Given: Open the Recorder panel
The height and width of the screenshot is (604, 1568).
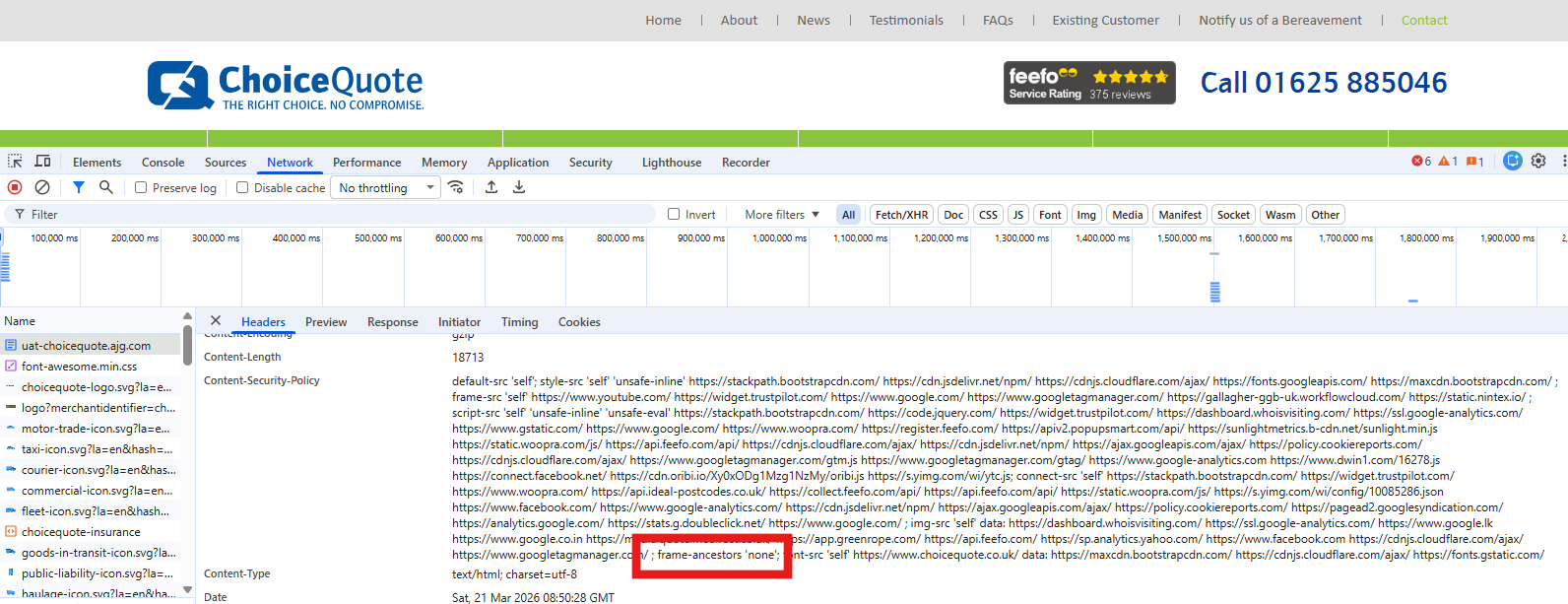Looking at the screenshot, I should [746, 163].
